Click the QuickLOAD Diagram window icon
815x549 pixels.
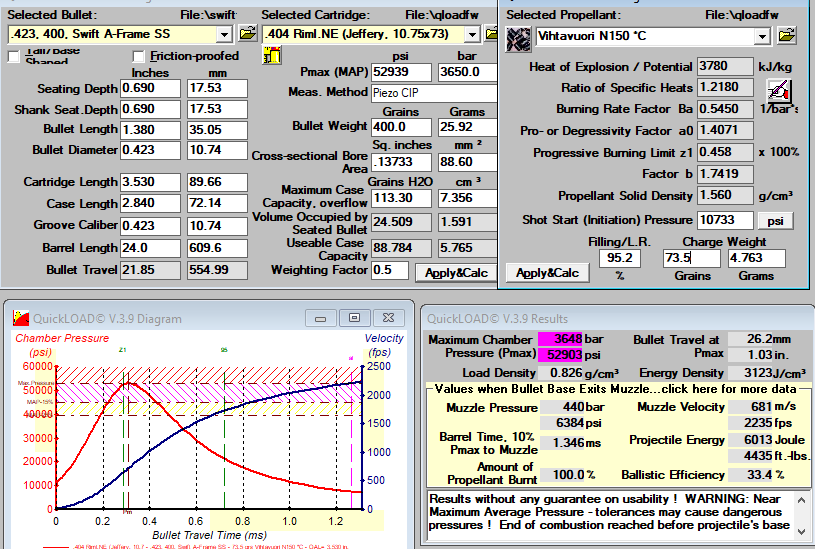point(21,318)
